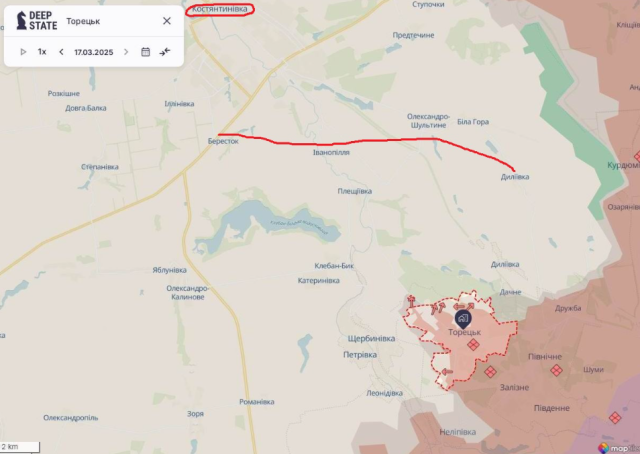This screenshot has width=640, height=454.
Task: Collapse the timeline panel with arrows icon
Action: click(x=165, y=52)
